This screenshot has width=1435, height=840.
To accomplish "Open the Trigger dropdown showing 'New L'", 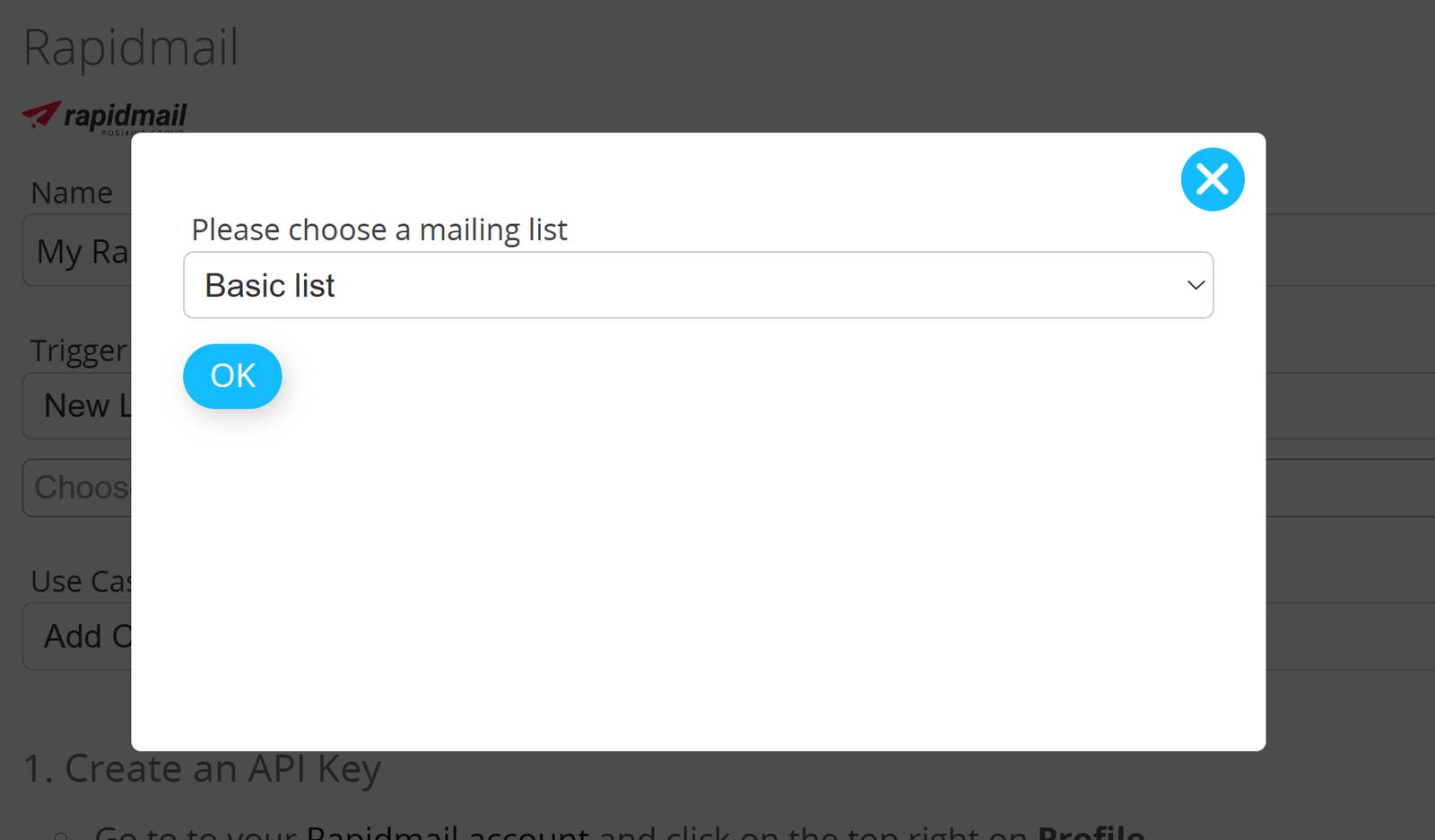I will tap(77, 406).
